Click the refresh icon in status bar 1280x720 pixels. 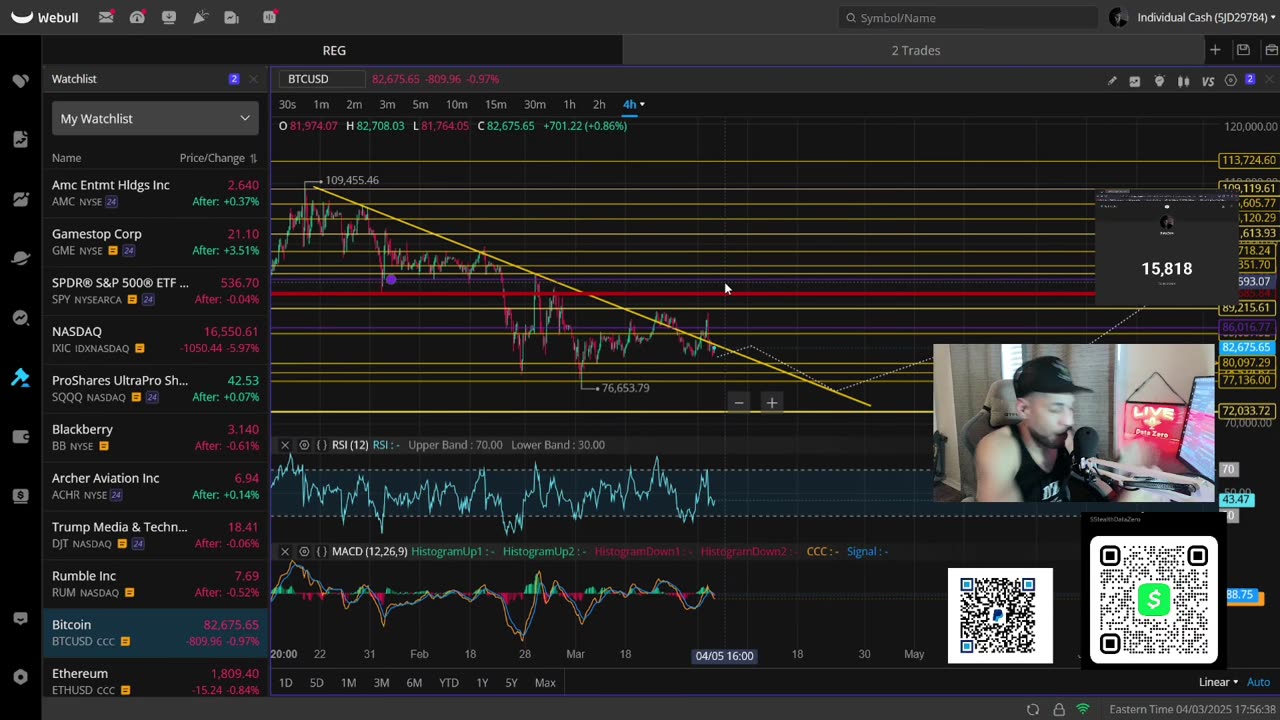(x=1033, y=709)
